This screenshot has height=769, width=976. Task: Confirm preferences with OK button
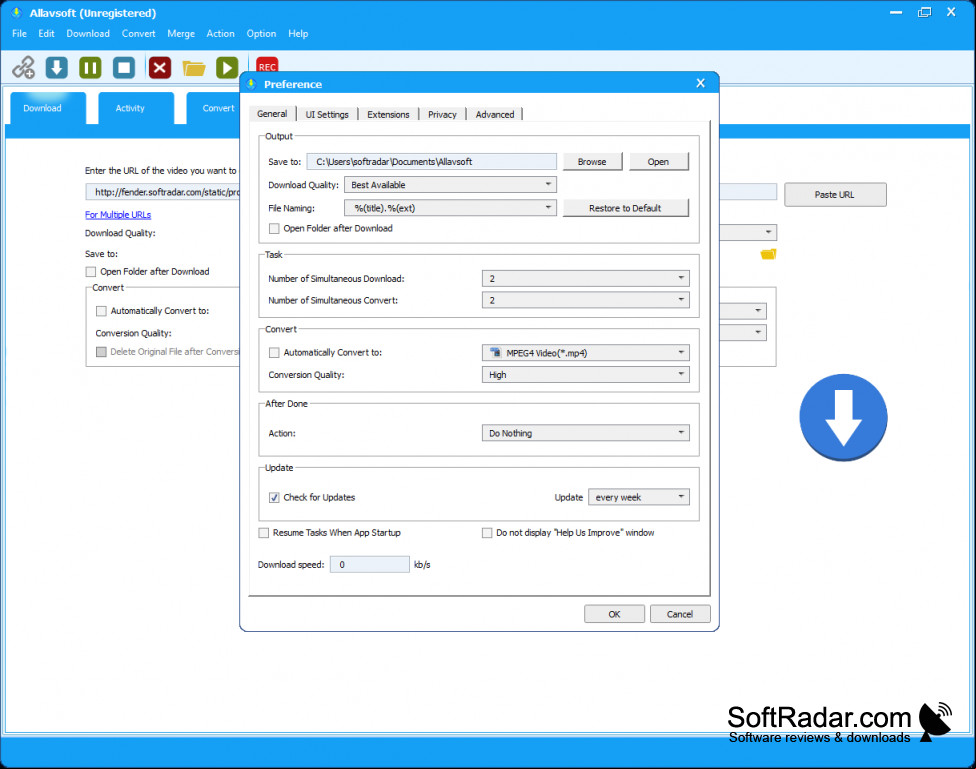pyautogui.click(x=614, y=614)
